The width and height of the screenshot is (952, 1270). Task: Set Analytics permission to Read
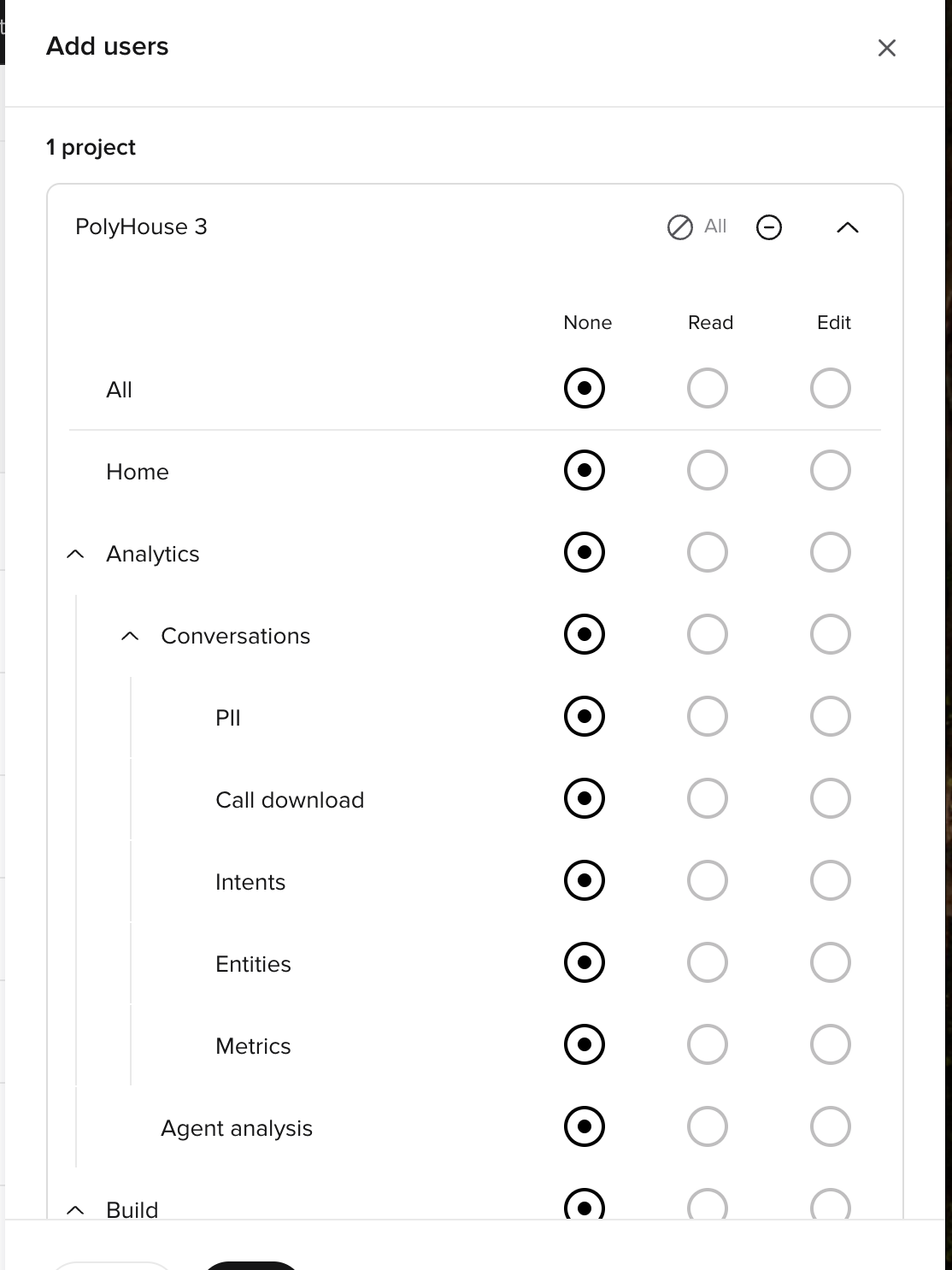click(x=708, y=551)
